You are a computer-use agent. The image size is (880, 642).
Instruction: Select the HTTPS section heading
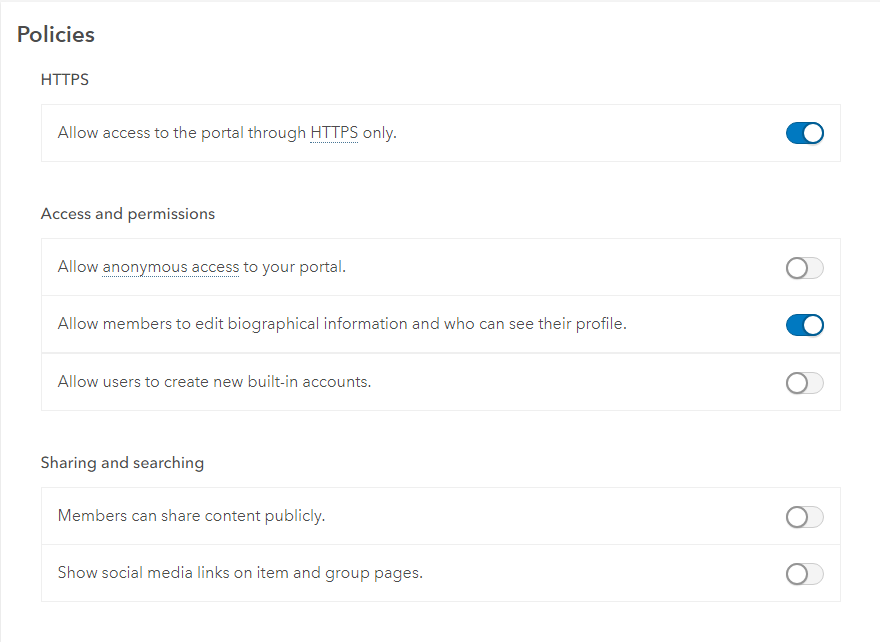click(x=65, y=79)
